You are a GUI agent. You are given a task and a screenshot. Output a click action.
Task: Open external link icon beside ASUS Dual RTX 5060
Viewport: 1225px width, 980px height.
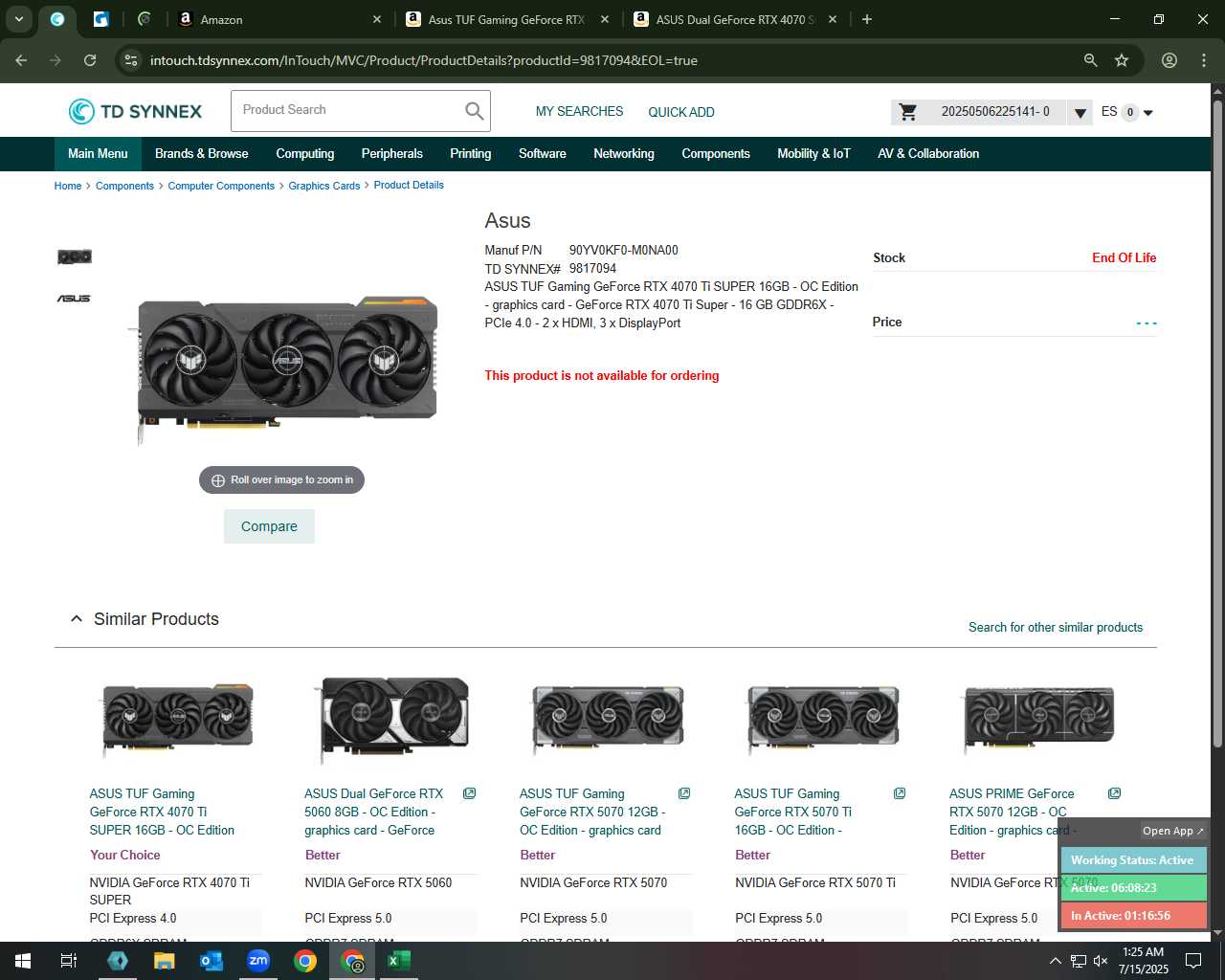click(x=469, y=793)
